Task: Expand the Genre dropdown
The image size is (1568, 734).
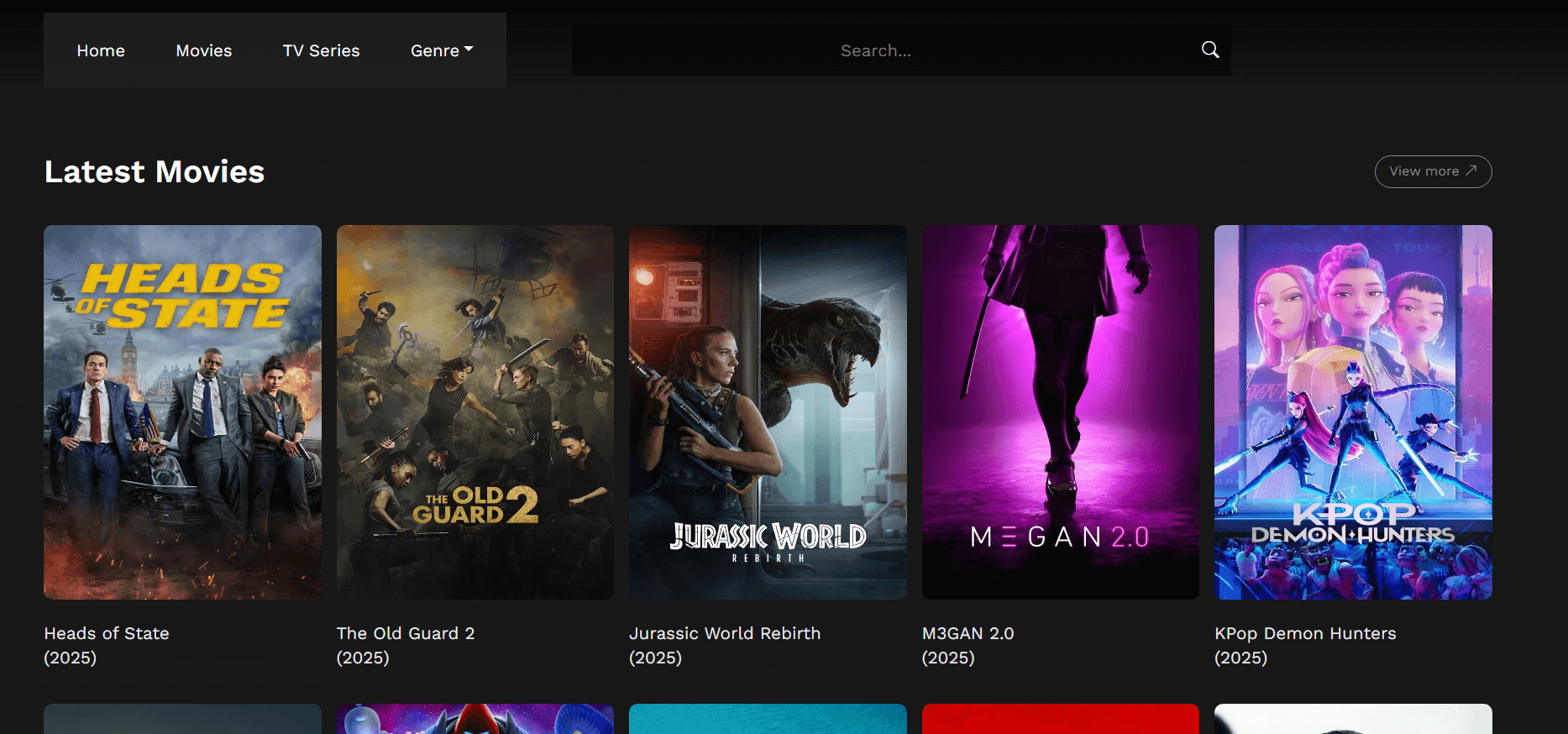Action: (442, 50)
